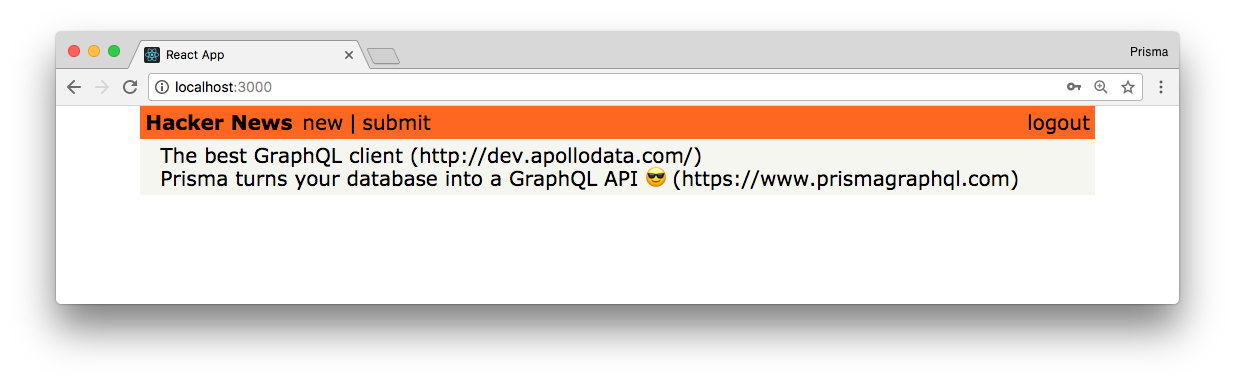Viewport: 1235px width, 384px height.
Task: Open saved password key icon
Action: tap(1074, 87)
